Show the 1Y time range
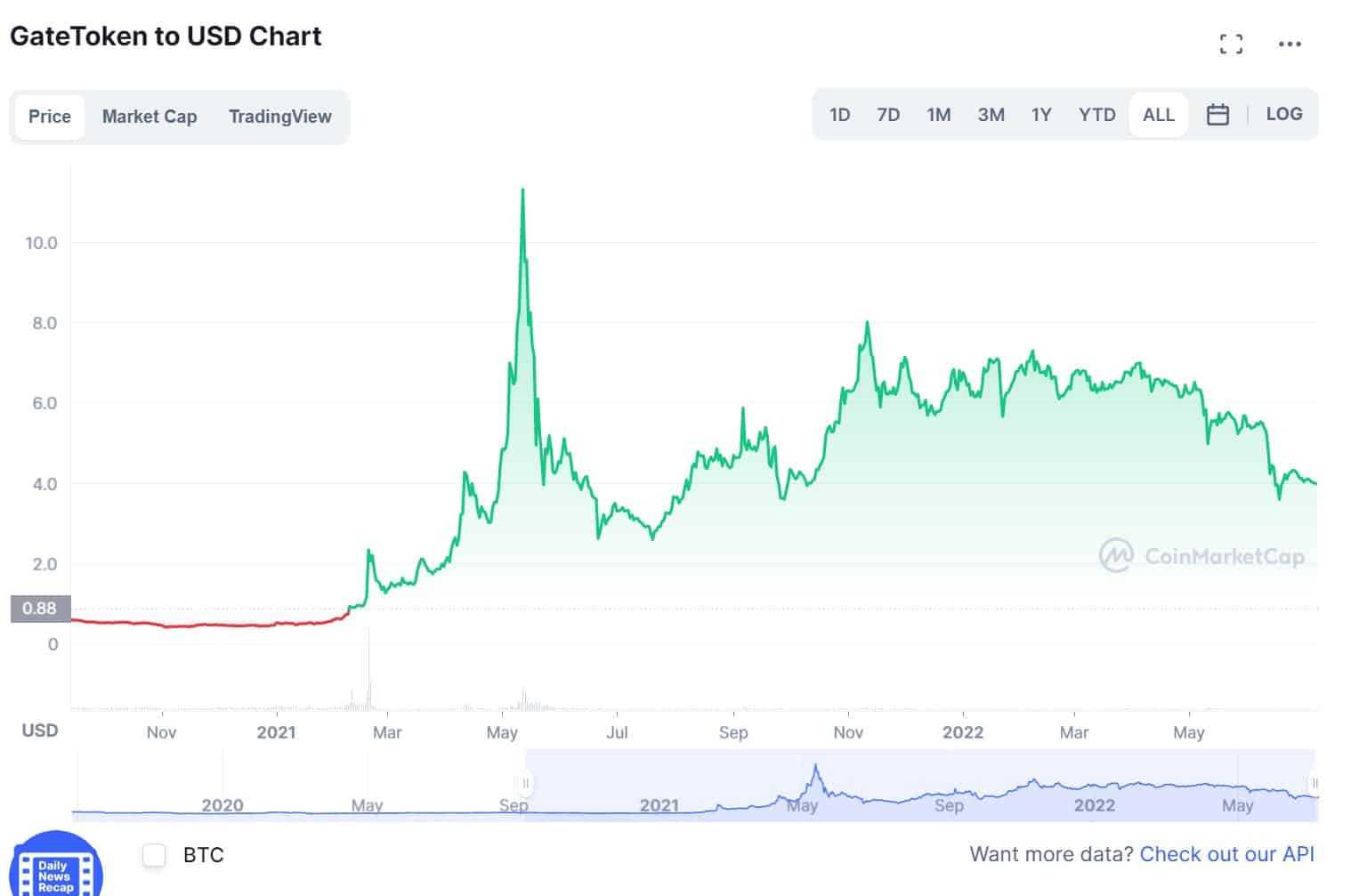Screen dimensions: 1351x896 (x=1041, y=115)
